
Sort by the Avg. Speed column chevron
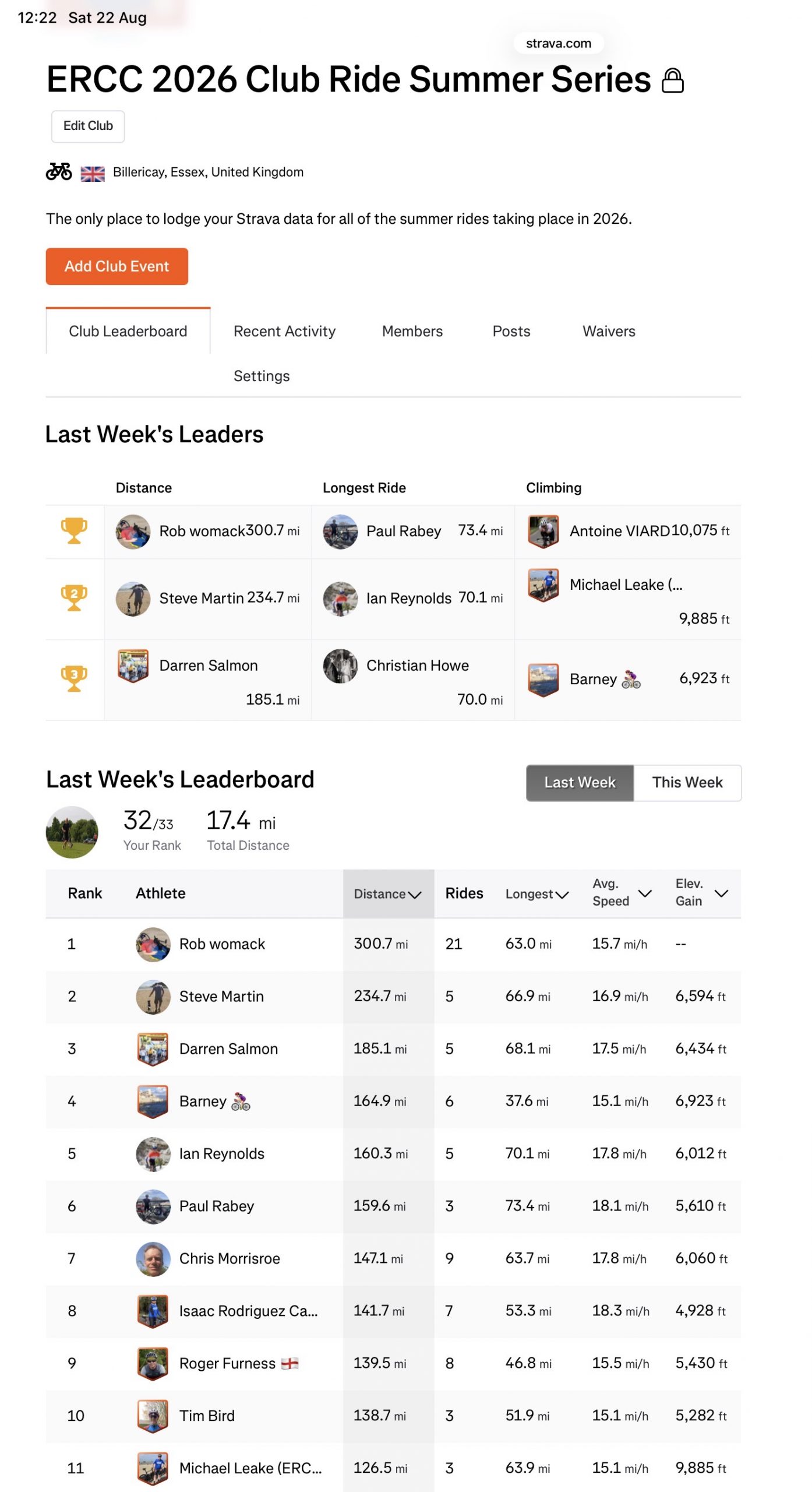tap(645, 893)
